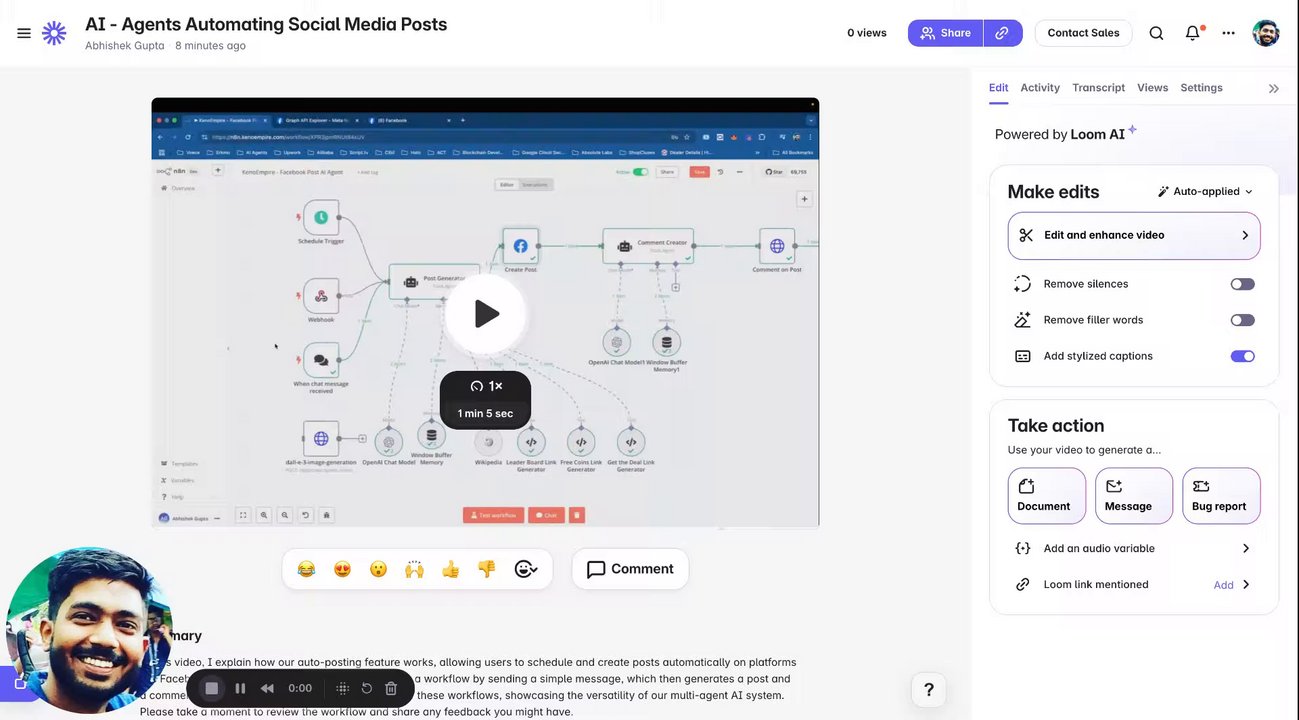The height and width of the screenshot is (720, 1299).
Task: Switch to the Activity tab
Action: [x=1040, y=88]
